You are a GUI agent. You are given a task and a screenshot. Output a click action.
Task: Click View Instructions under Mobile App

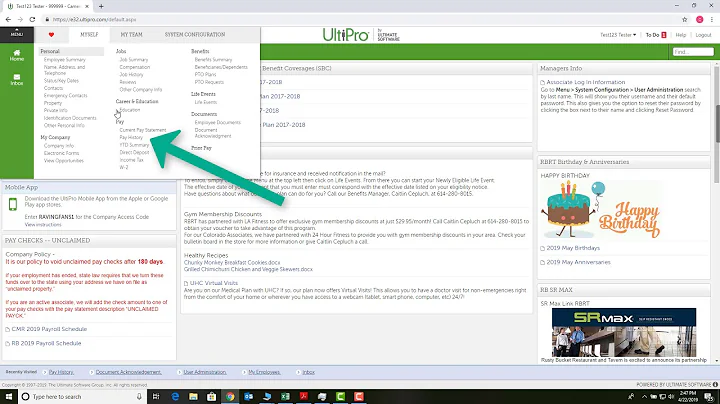coord(43,224)
